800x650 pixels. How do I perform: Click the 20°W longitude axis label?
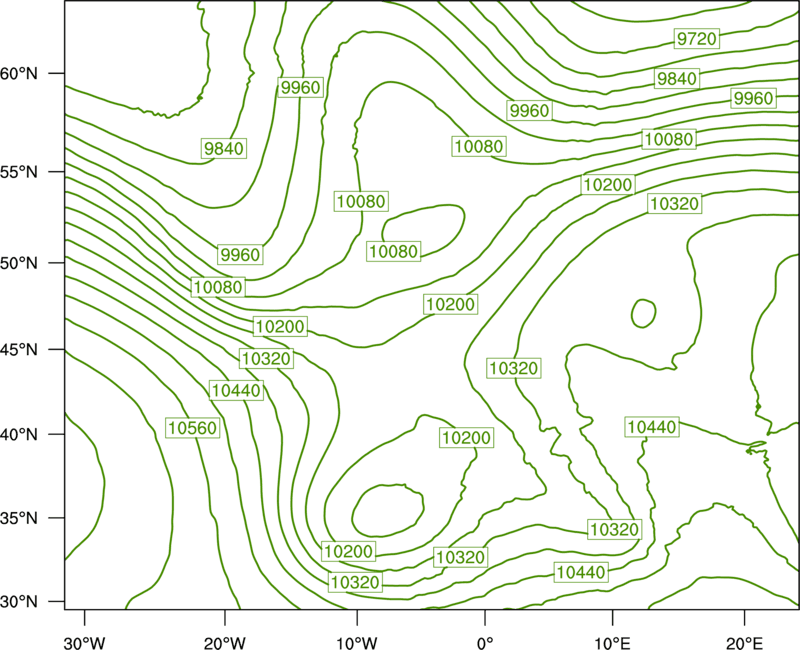(x=224, y=643)
